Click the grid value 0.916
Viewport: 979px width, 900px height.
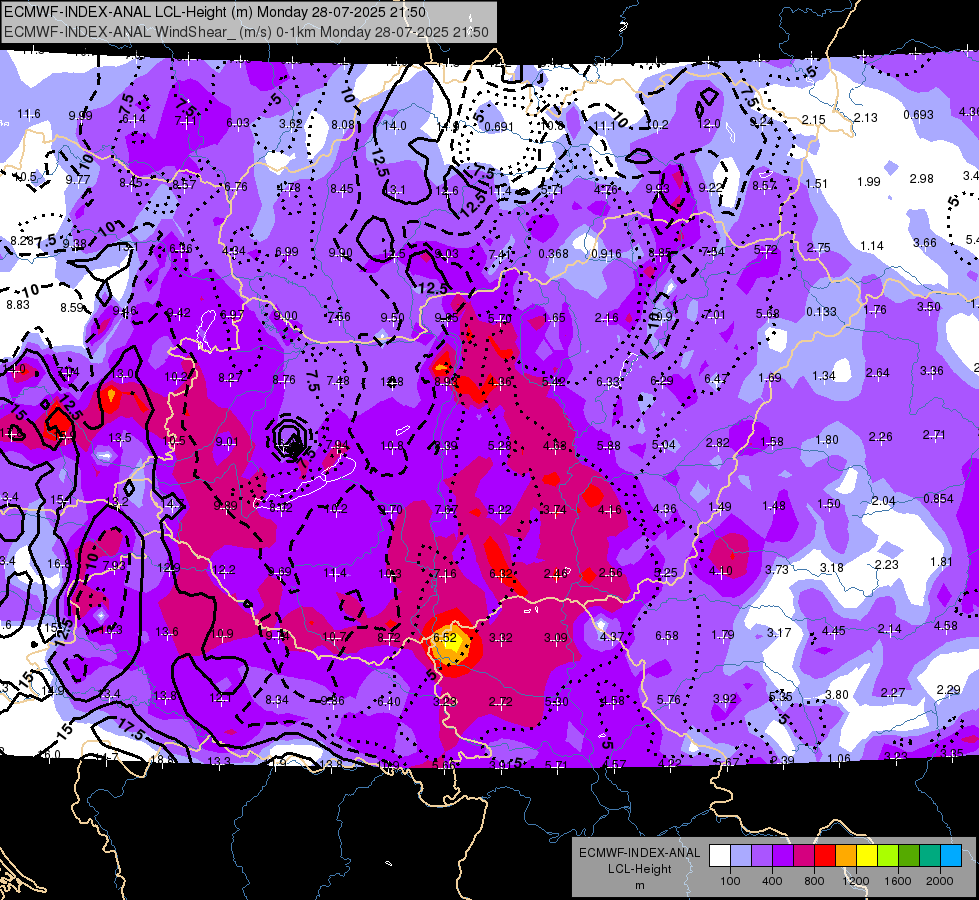coord(606,254)
